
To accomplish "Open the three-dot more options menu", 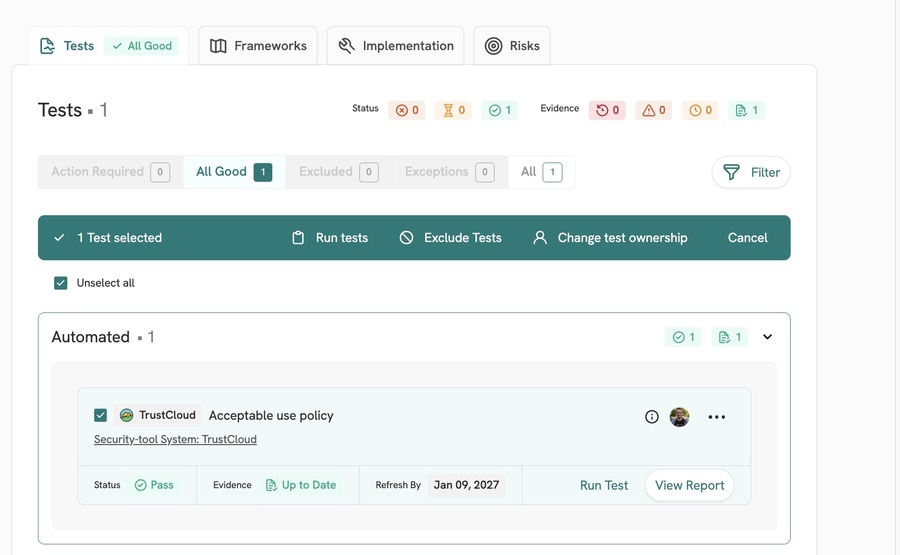I will (x=716, y=417).
